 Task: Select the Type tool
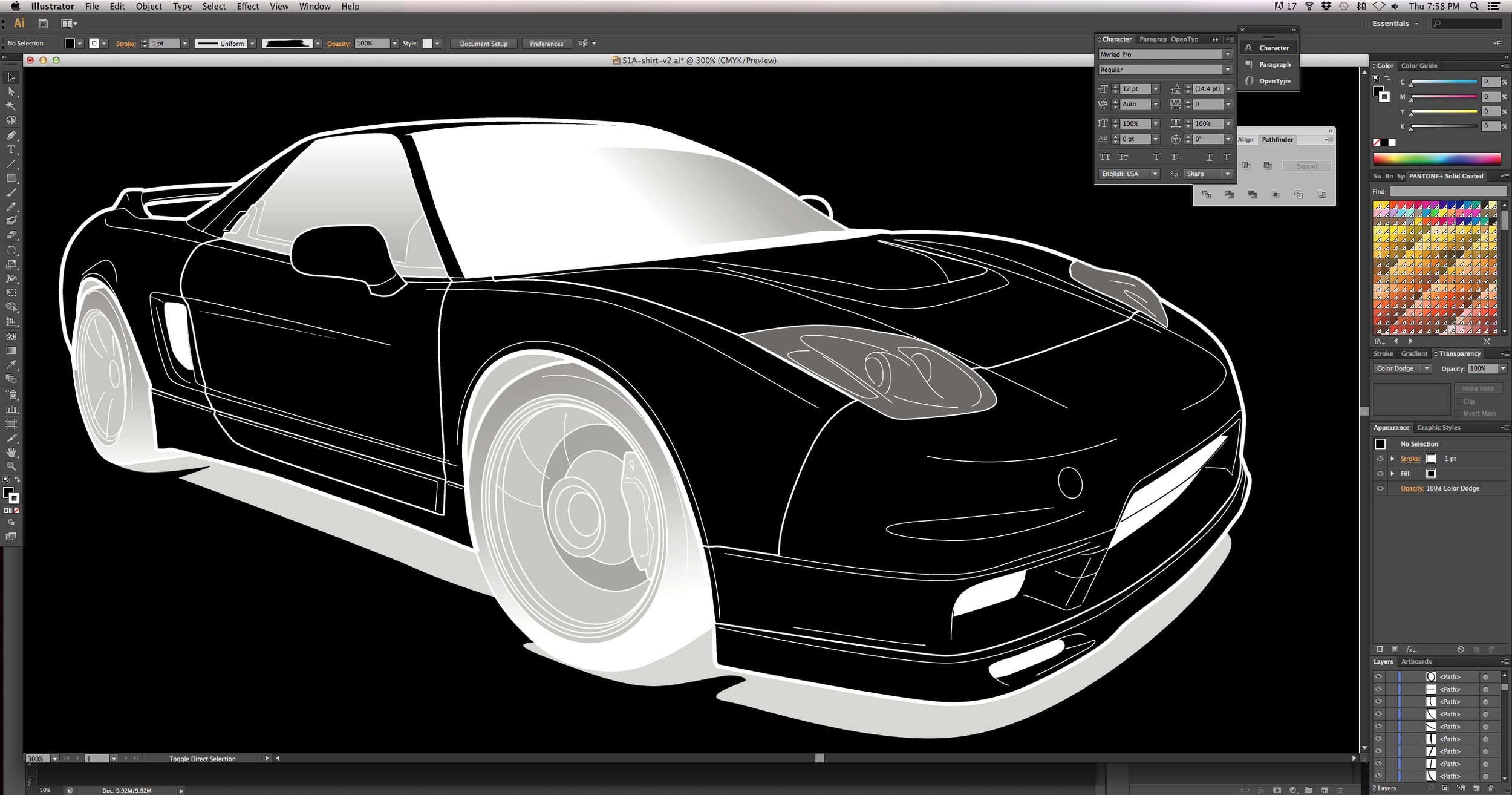click(11, 150)
